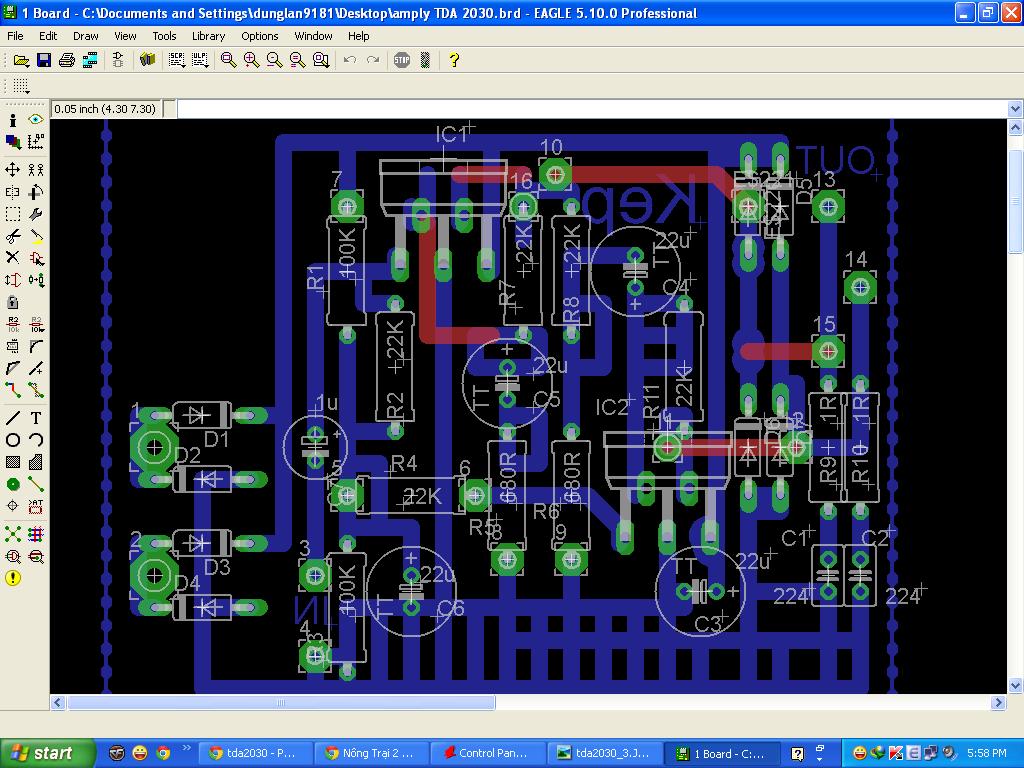Select the Via tool (green circle)
Screen dimensions: 1024x768
coord(13,485)
